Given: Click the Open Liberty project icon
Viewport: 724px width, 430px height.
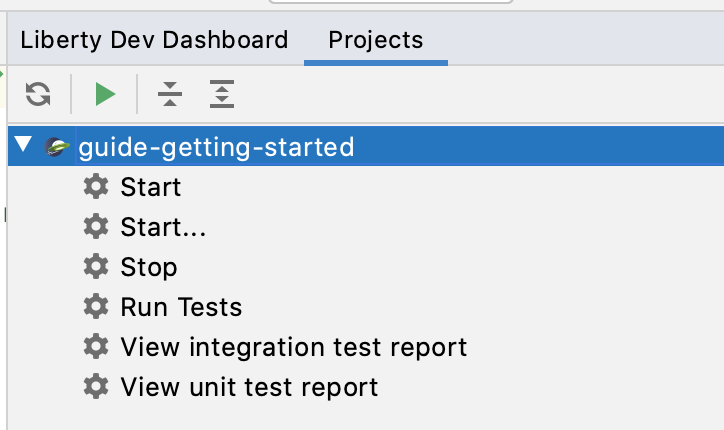Looking at the screenshot, I should pyautogui.click(x=57, y=147).
